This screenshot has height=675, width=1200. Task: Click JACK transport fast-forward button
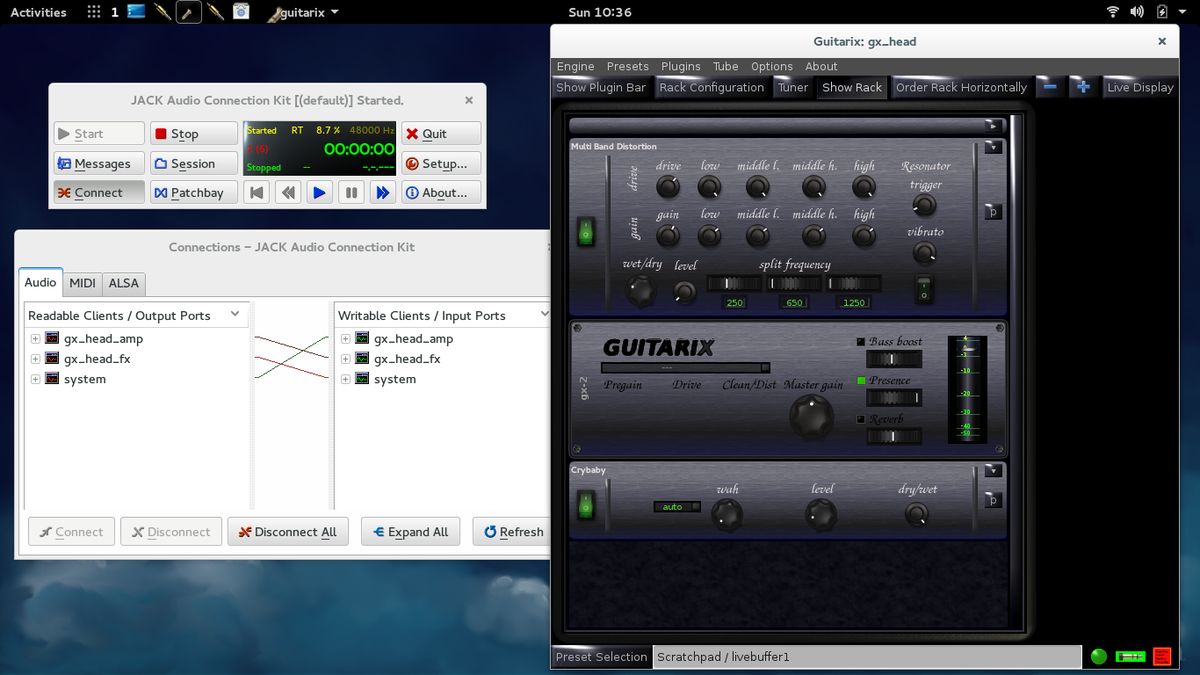click(x=382, y=193)
